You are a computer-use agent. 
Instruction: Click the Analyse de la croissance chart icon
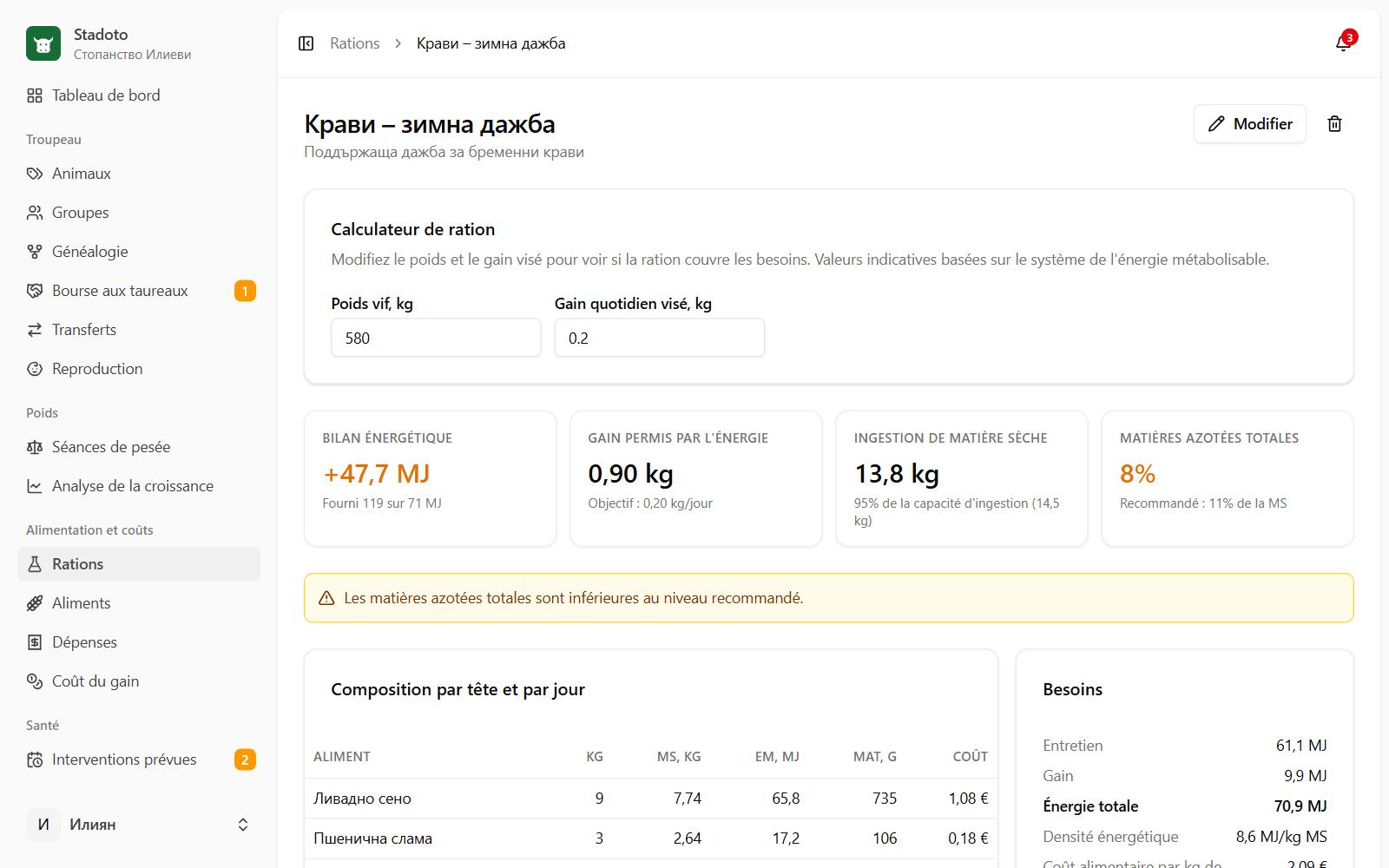pyautogui.click(x=35, y=486)
